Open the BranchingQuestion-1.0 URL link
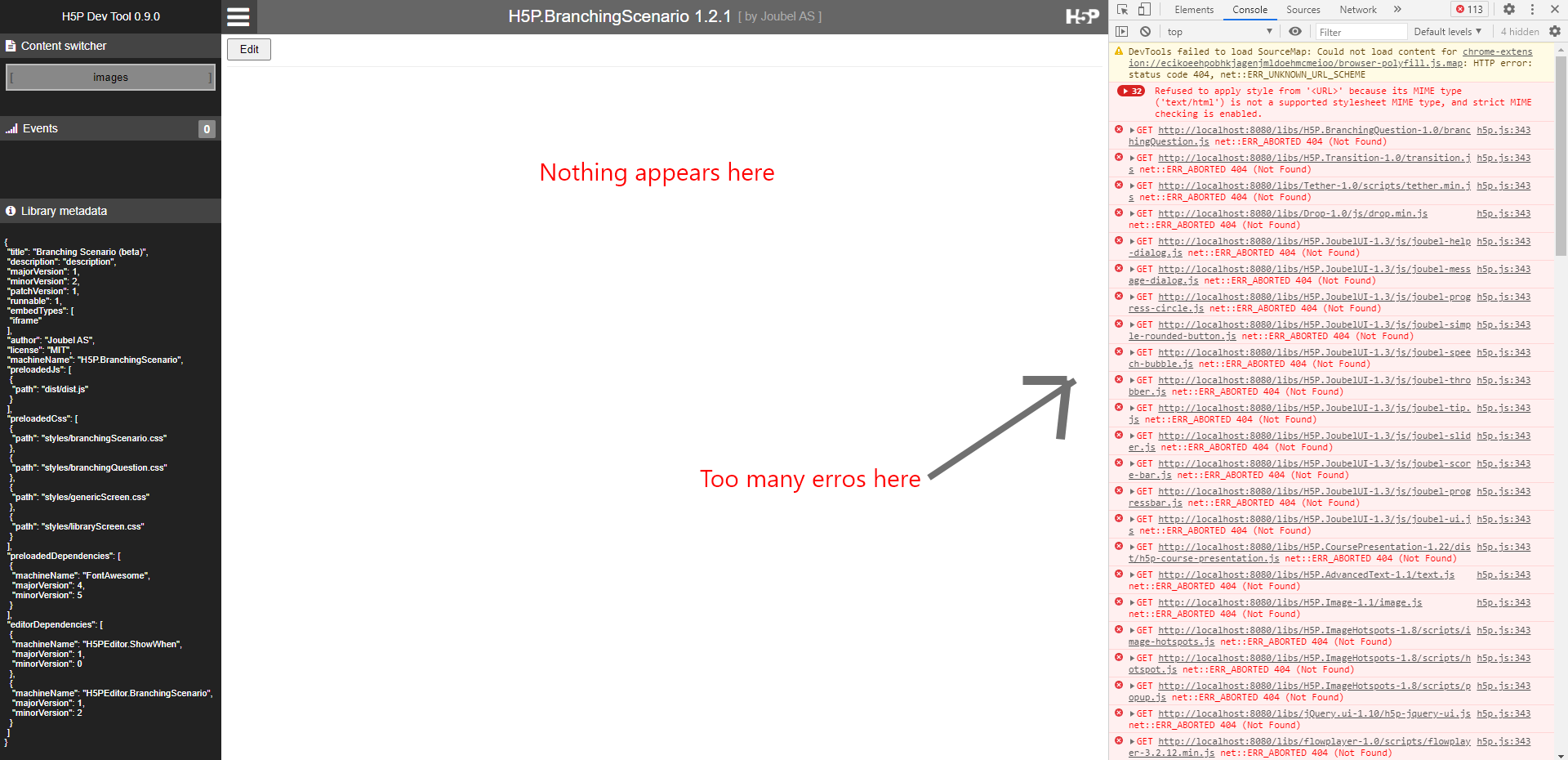 (x=1314, y=131)
